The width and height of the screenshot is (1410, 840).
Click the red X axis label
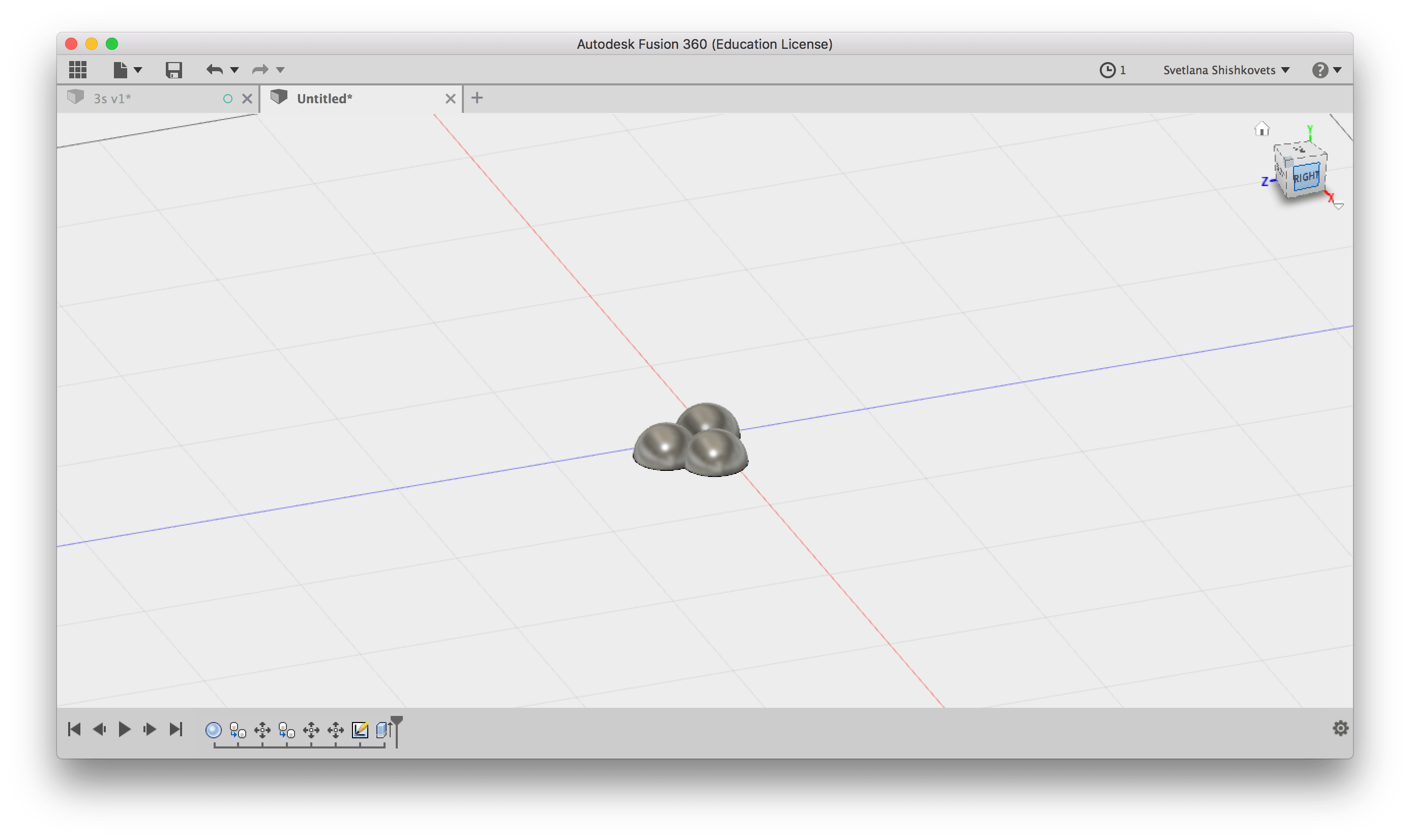[x=1331, y=198]
